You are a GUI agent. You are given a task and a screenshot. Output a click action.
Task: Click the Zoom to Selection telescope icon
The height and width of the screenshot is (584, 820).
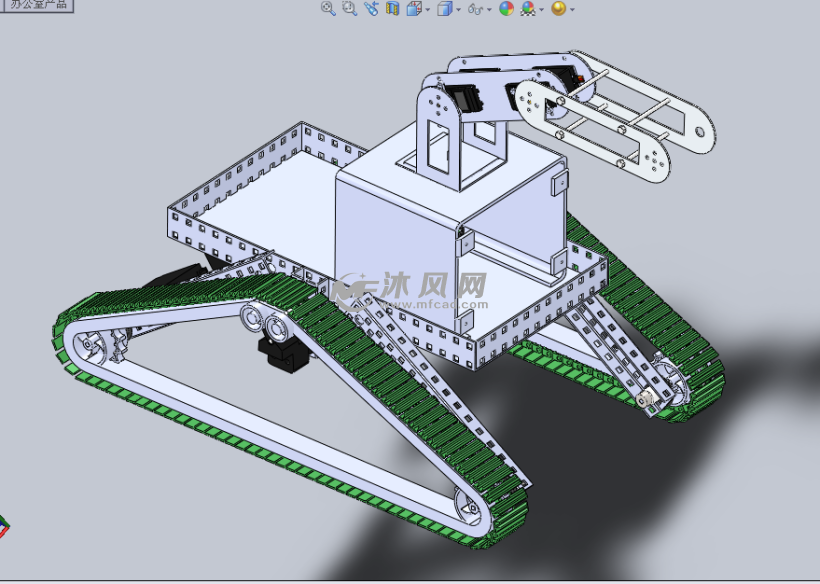(x=371, y=10)
